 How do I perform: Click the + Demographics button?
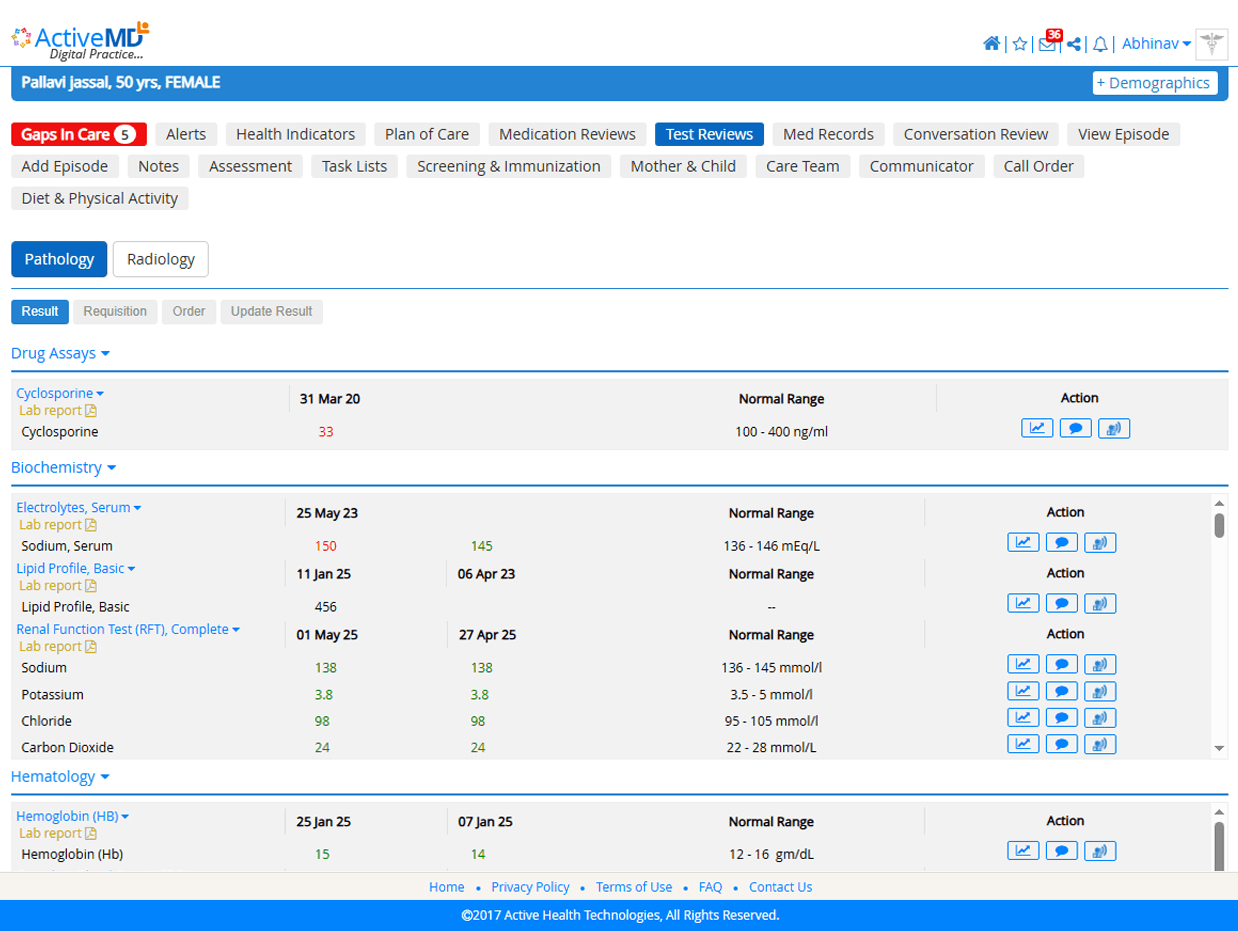[1154, 83]
